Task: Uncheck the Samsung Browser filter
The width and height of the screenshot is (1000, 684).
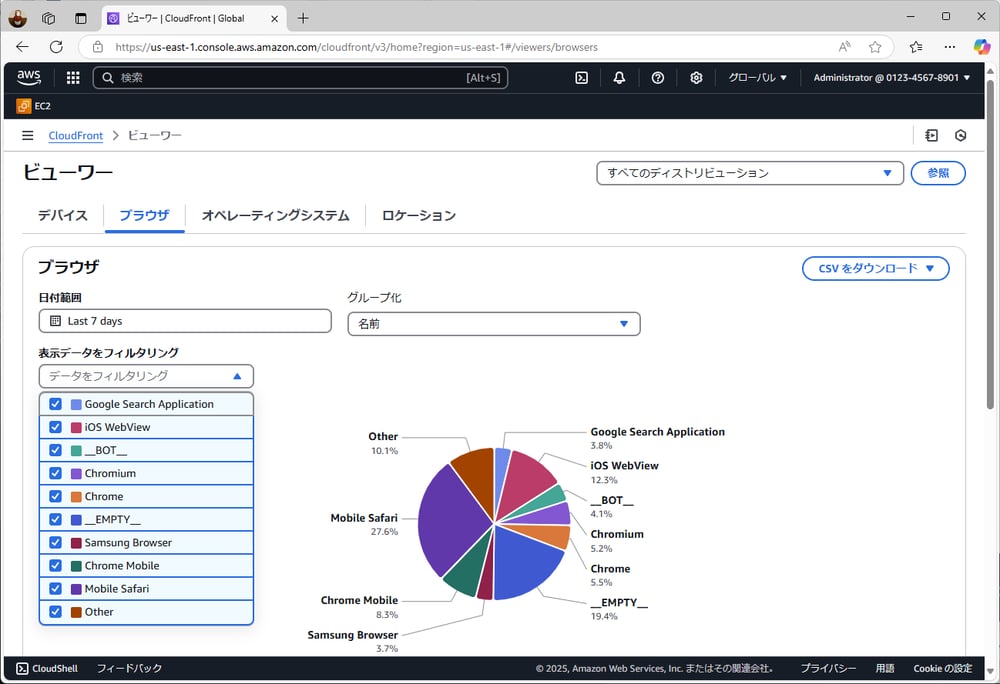Action: pyautogui.click(x=55, y=542)
